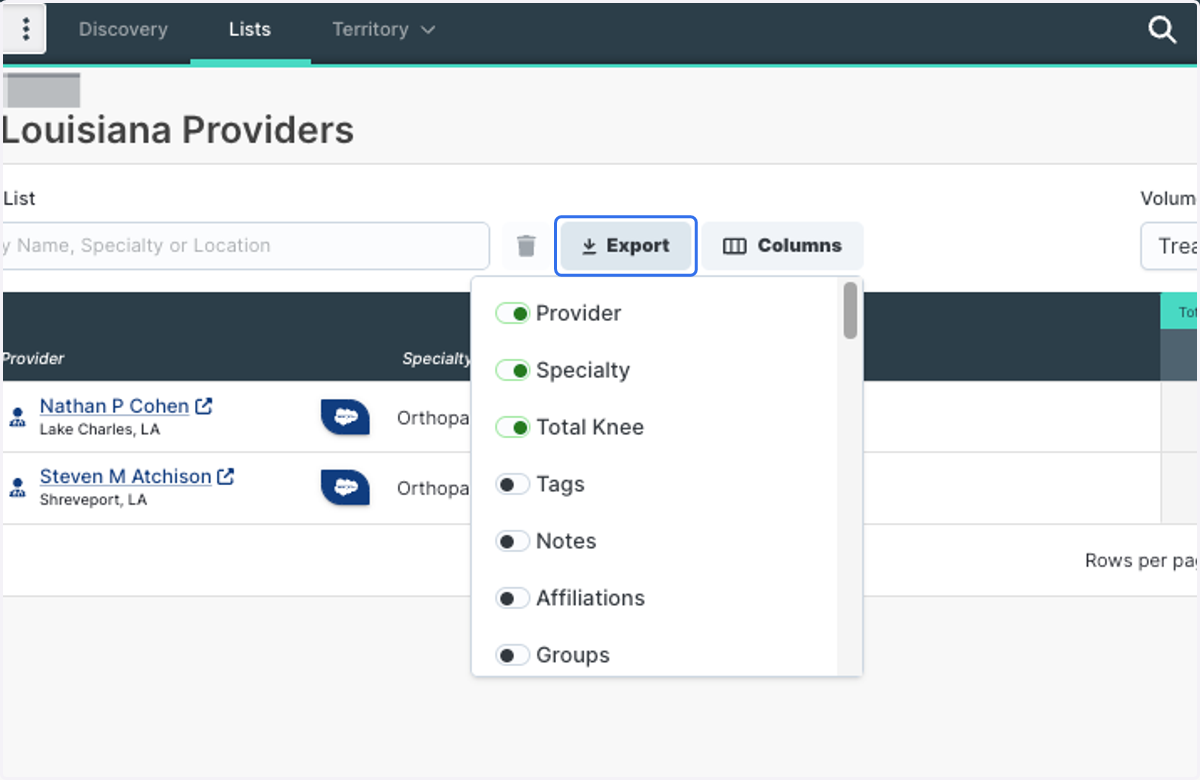Screen dimensions: 1200x780
Task: Click person icon next to Steven M Atchison
Action: click(x=17, y=488)
